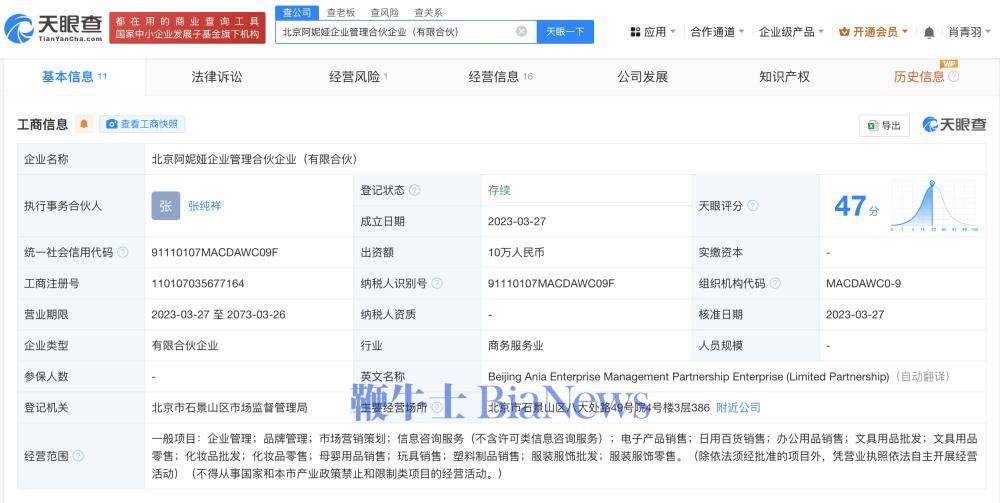The height and width of the screenshot is (503, 1000).
Task: Select the 查关系 search tab
Action: click(x=428, y=12)
